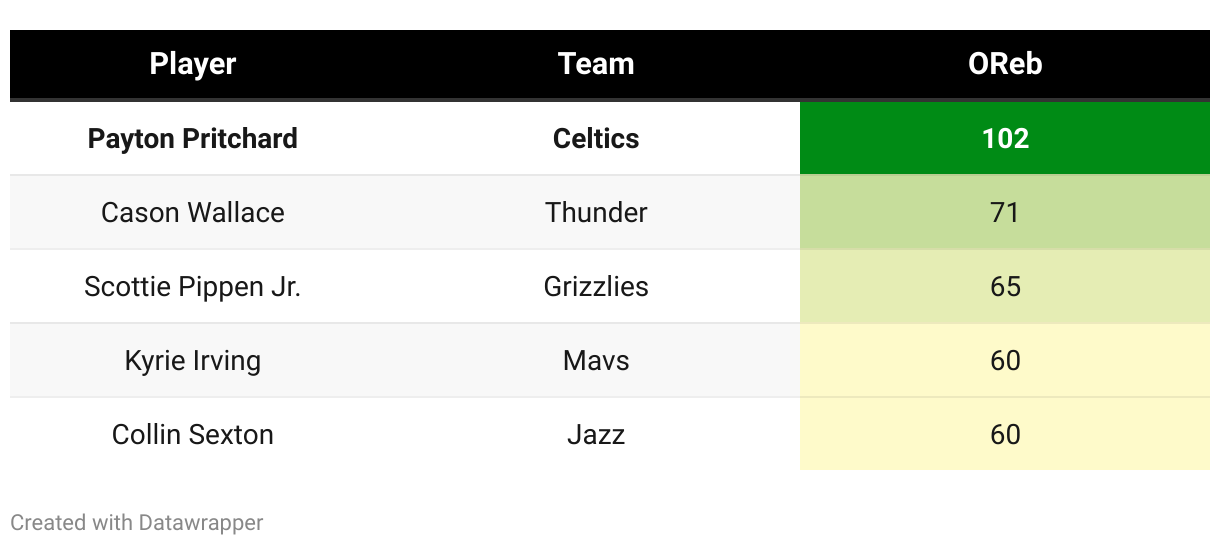Select the Scottie Pippen Jr. cell

coord(193,286)
